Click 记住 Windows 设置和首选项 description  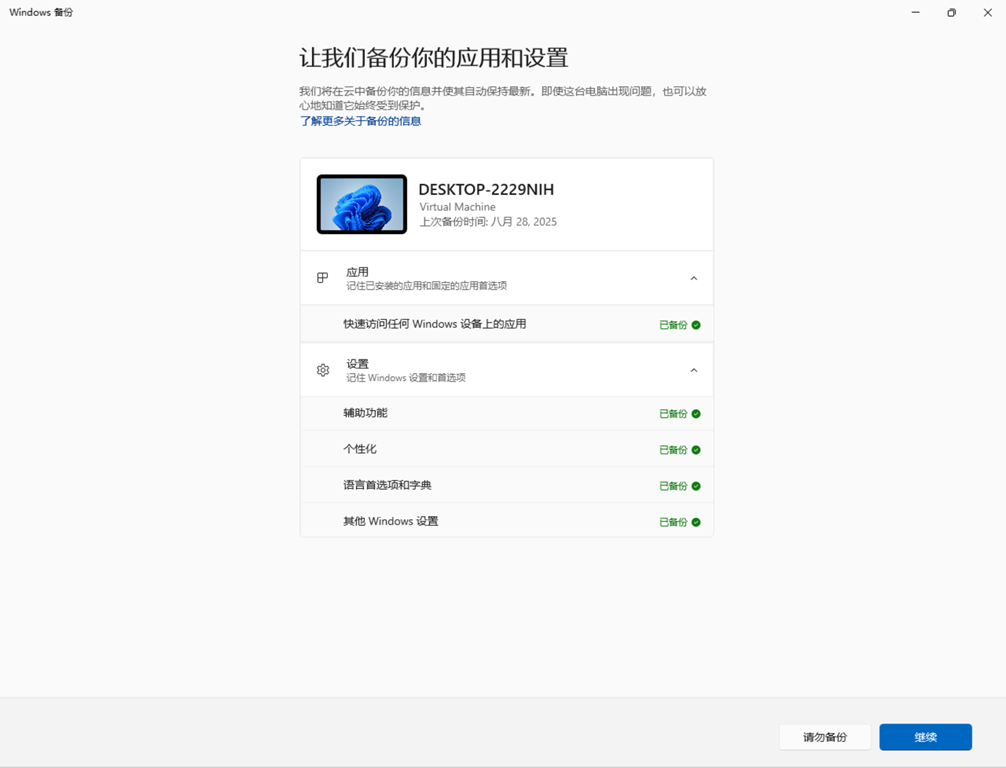tap(406, 378)
